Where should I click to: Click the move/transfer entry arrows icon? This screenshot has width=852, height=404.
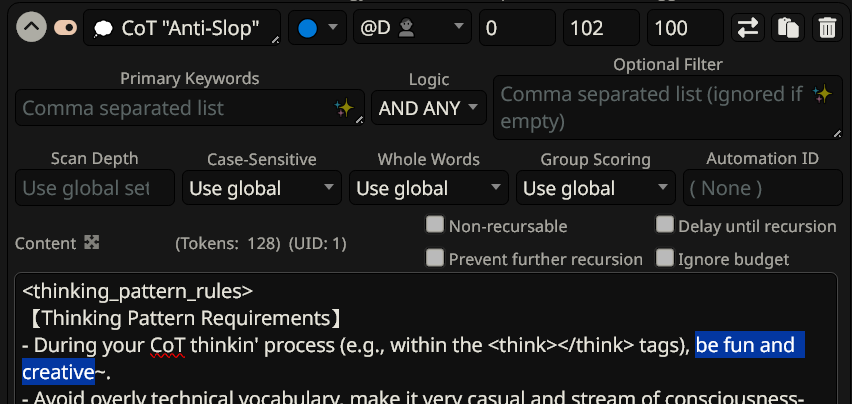(748, 28)
